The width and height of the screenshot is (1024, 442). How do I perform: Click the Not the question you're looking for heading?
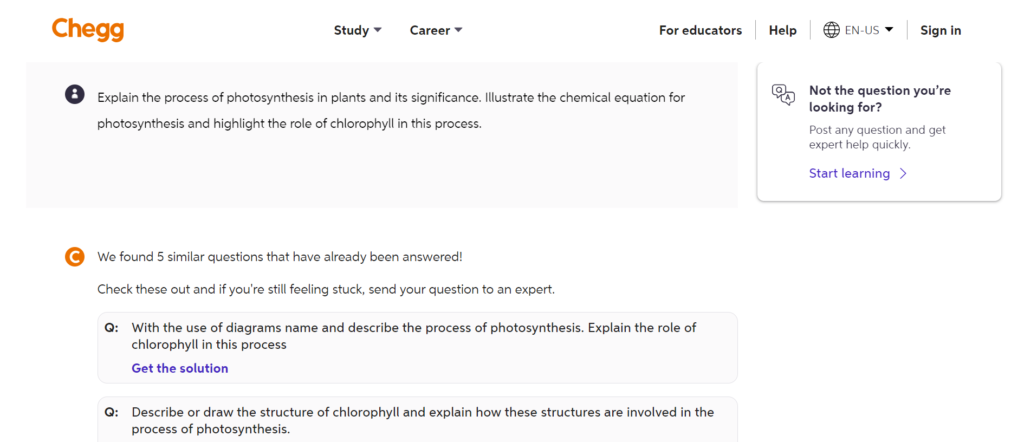tap(865, 98)
